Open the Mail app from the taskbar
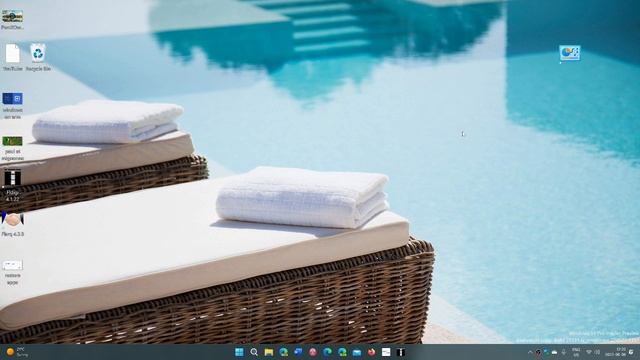The height and width of the screenshot is (360, 640). 357,352
